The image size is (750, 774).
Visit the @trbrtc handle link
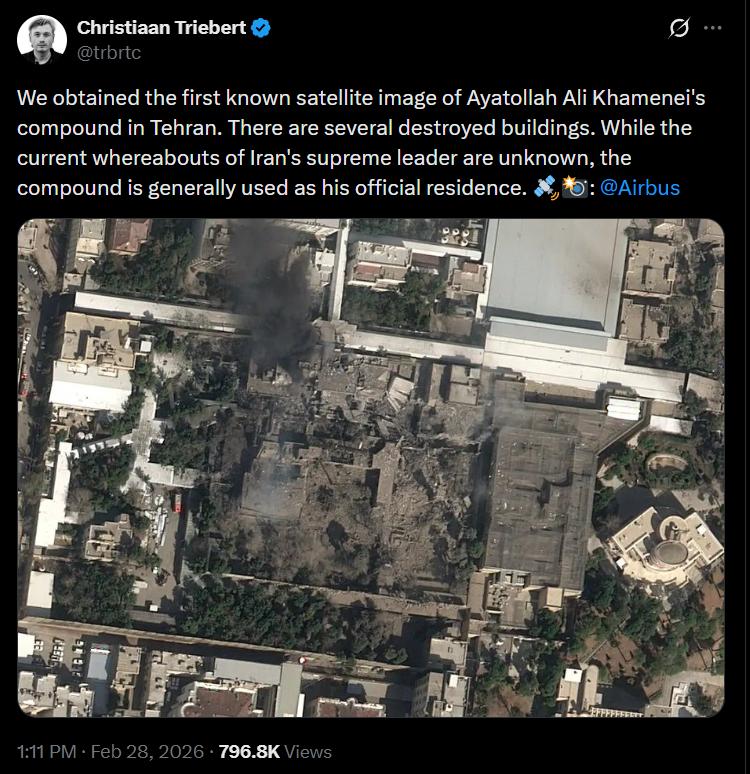109,52
